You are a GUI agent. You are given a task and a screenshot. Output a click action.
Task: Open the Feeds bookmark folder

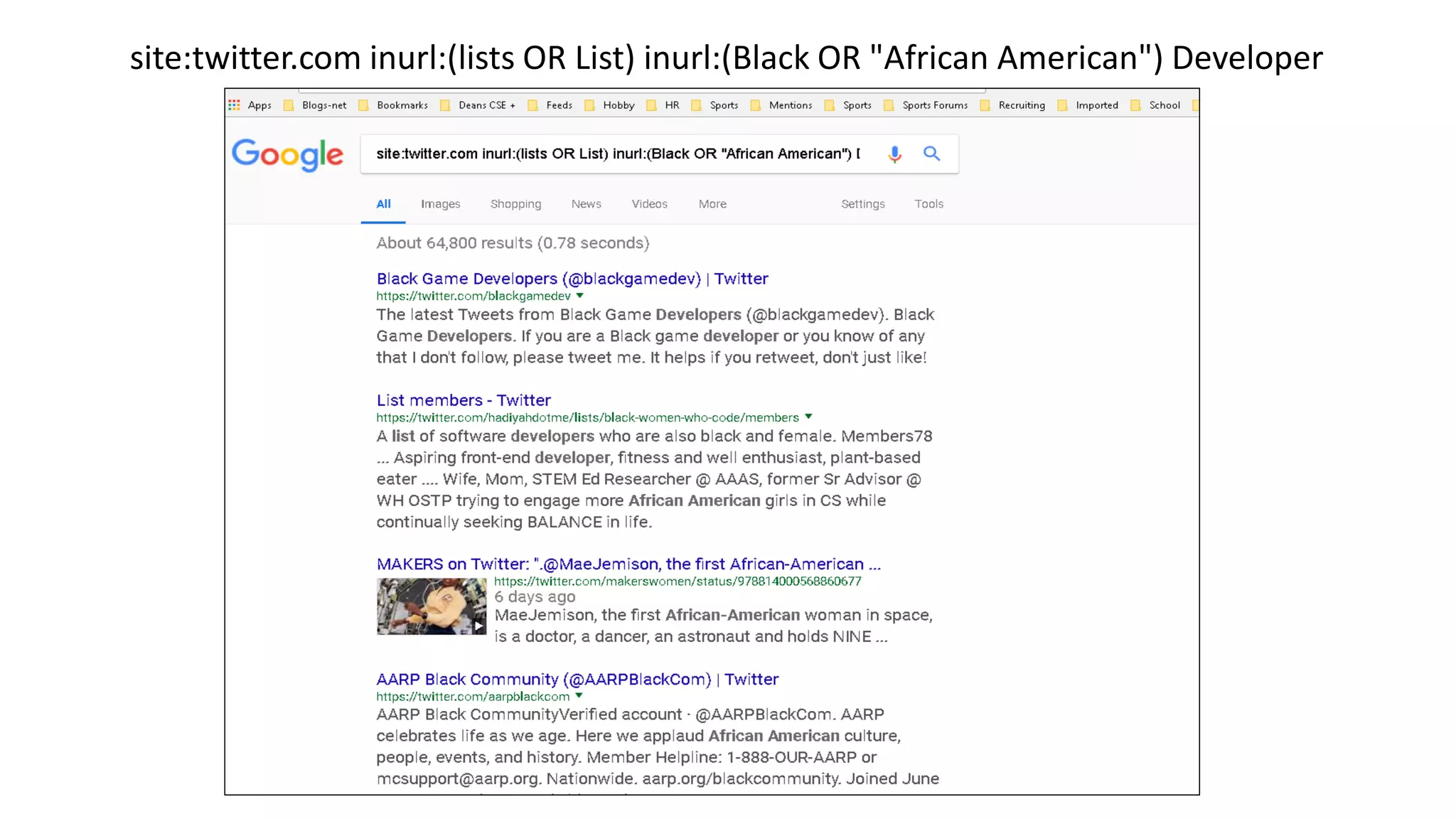550,105
